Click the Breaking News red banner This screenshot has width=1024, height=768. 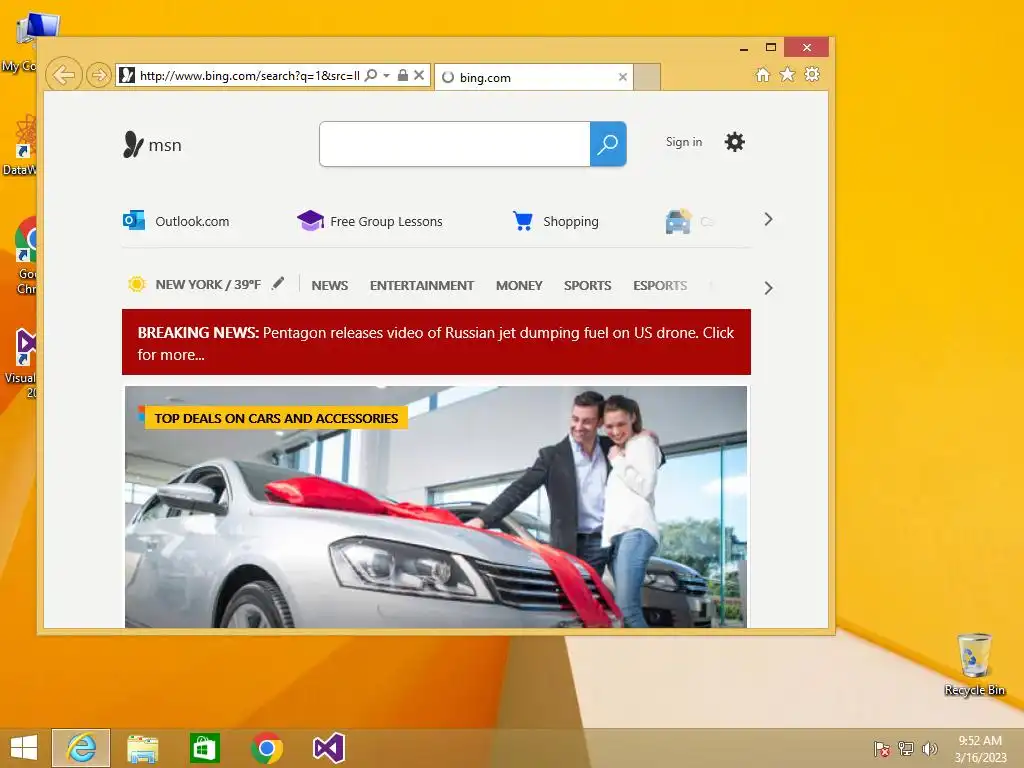tap(436, 342)
